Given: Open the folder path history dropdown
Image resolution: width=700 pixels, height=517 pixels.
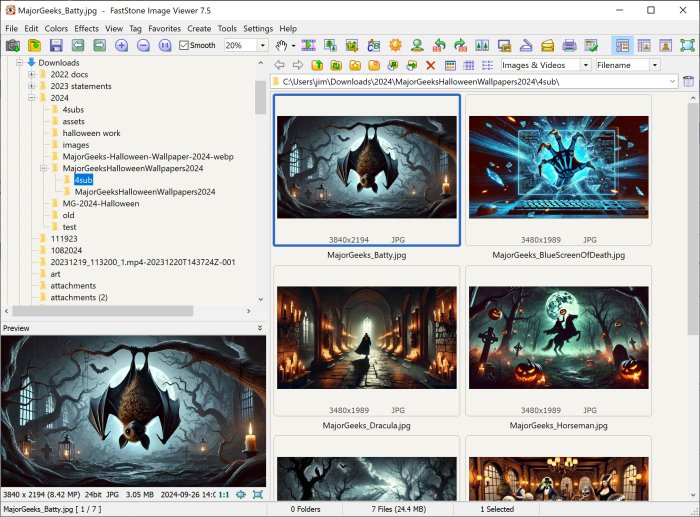Looking at the screenshot, I should pyautogui.click(x=672, y=81).
